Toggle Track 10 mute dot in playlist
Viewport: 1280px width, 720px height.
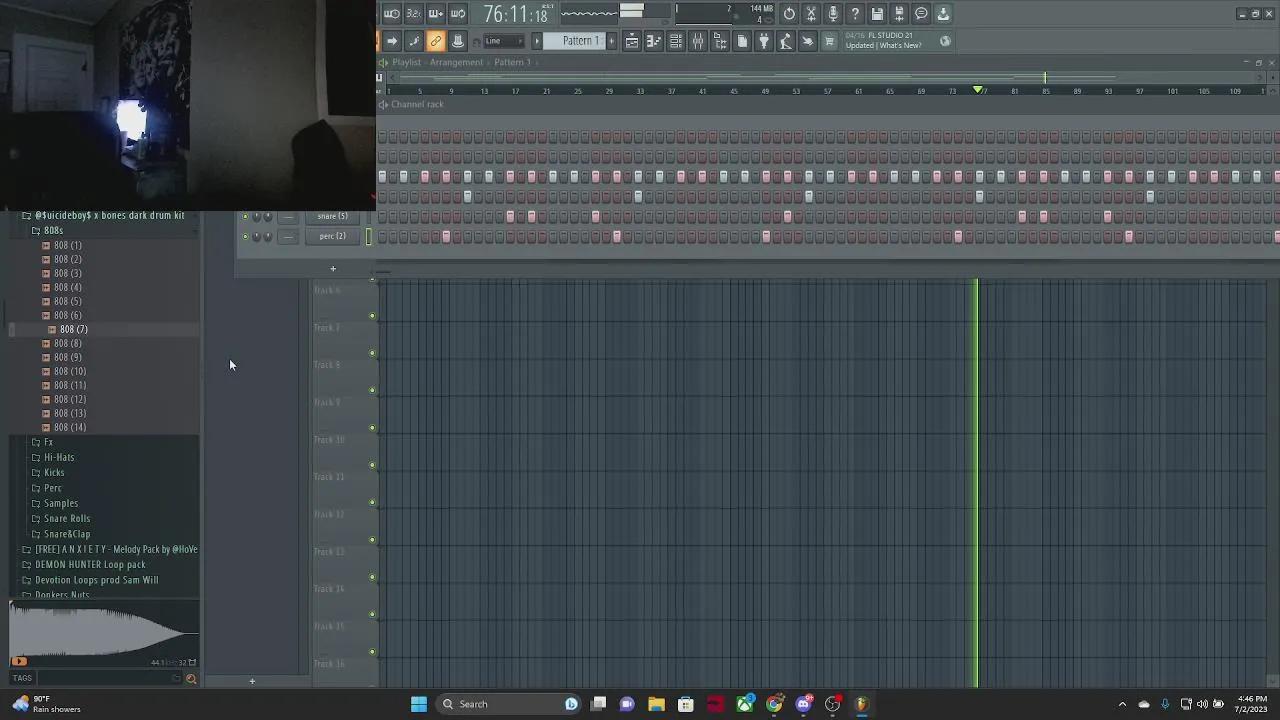(x=372, y=465)
